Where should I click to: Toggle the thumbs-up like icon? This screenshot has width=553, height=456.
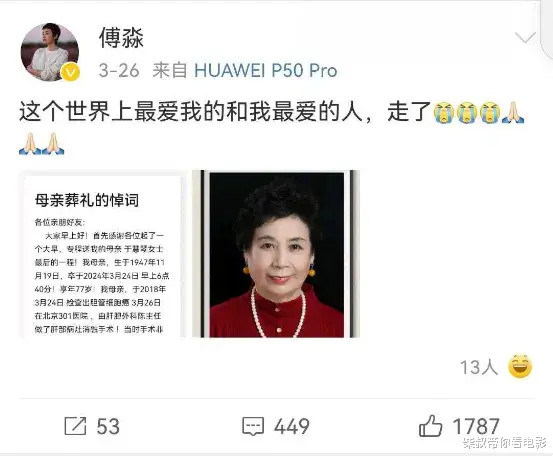[430, 426]
